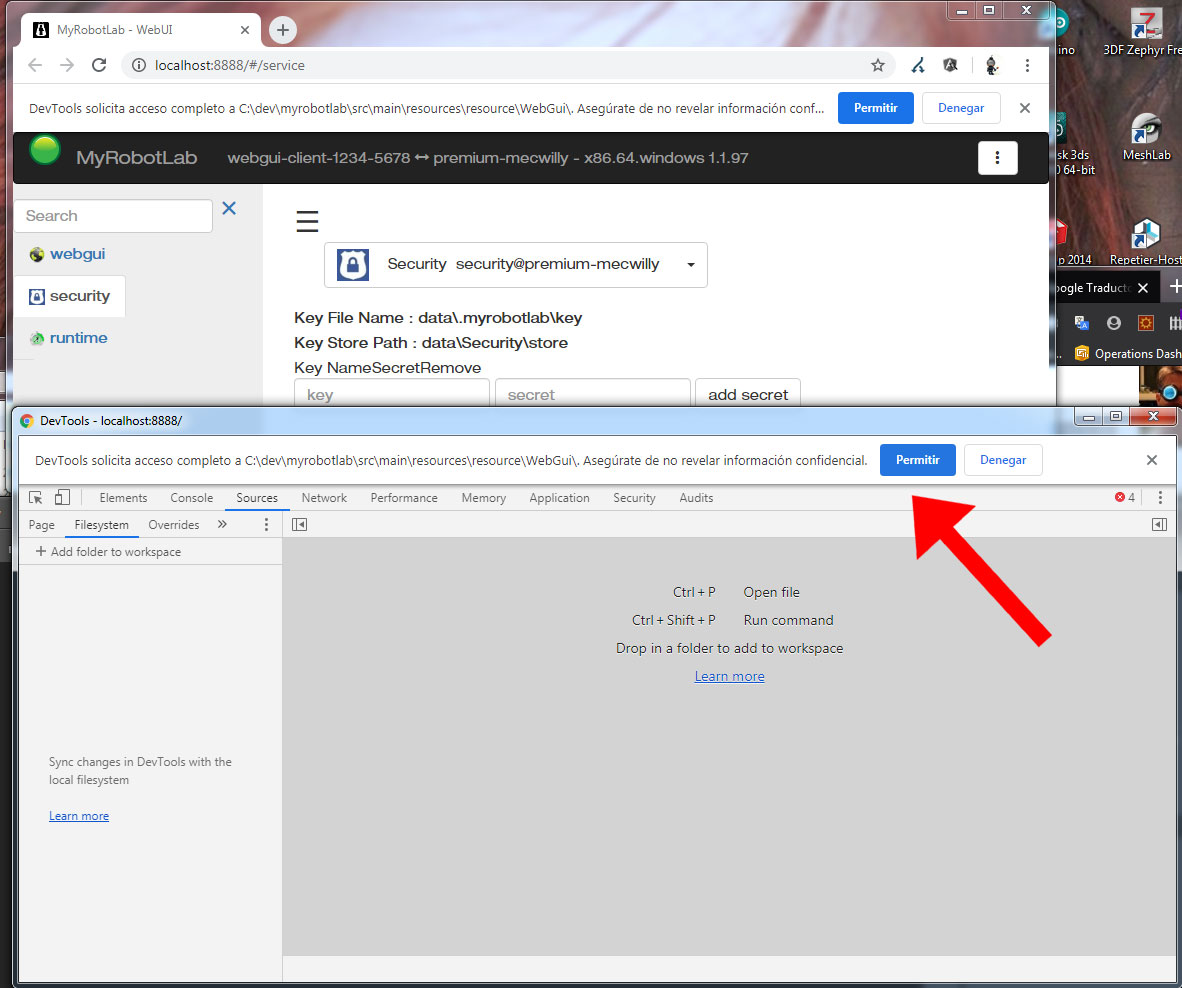The image size is (1182, 988).
Task: Click Denegar in the DevTools window
Action: [1003, 460]
